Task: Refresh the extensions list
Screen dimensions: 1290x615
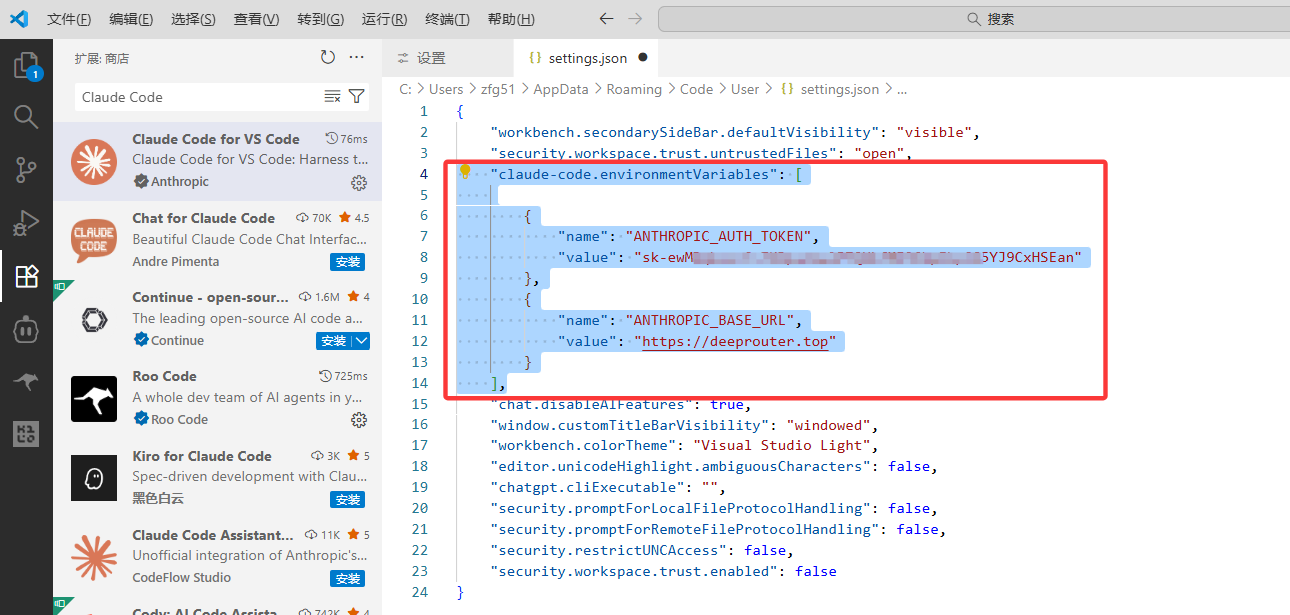Action: tap(329, 57)
